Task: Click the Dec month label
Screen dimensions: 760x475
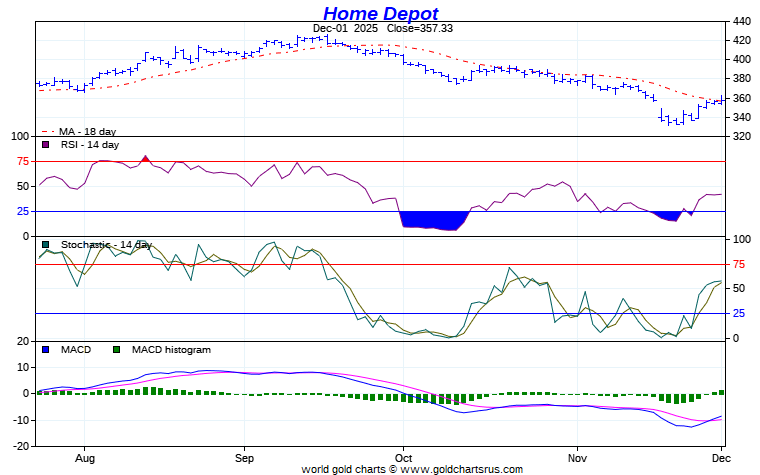Action: click(721, 458)
